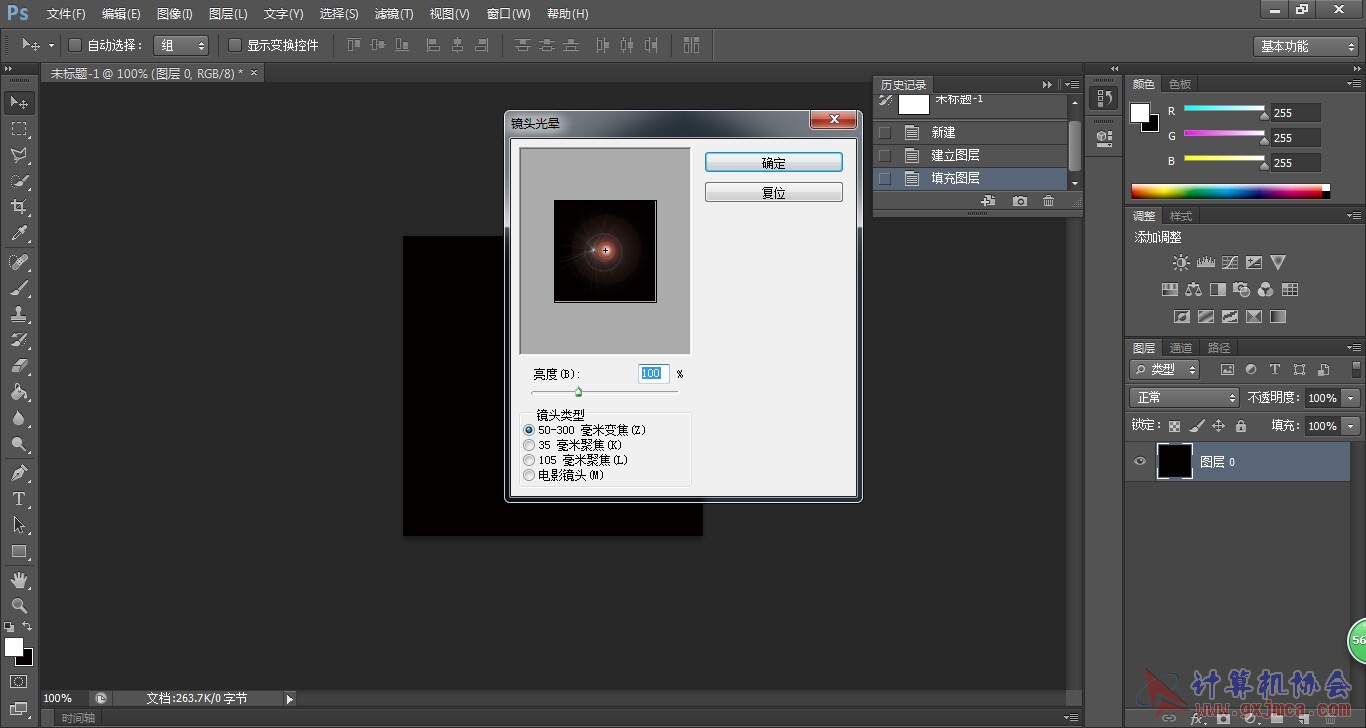Select the Zoom tool
Viewport: 1366px width, 728px height.
[x=19, y=605]
